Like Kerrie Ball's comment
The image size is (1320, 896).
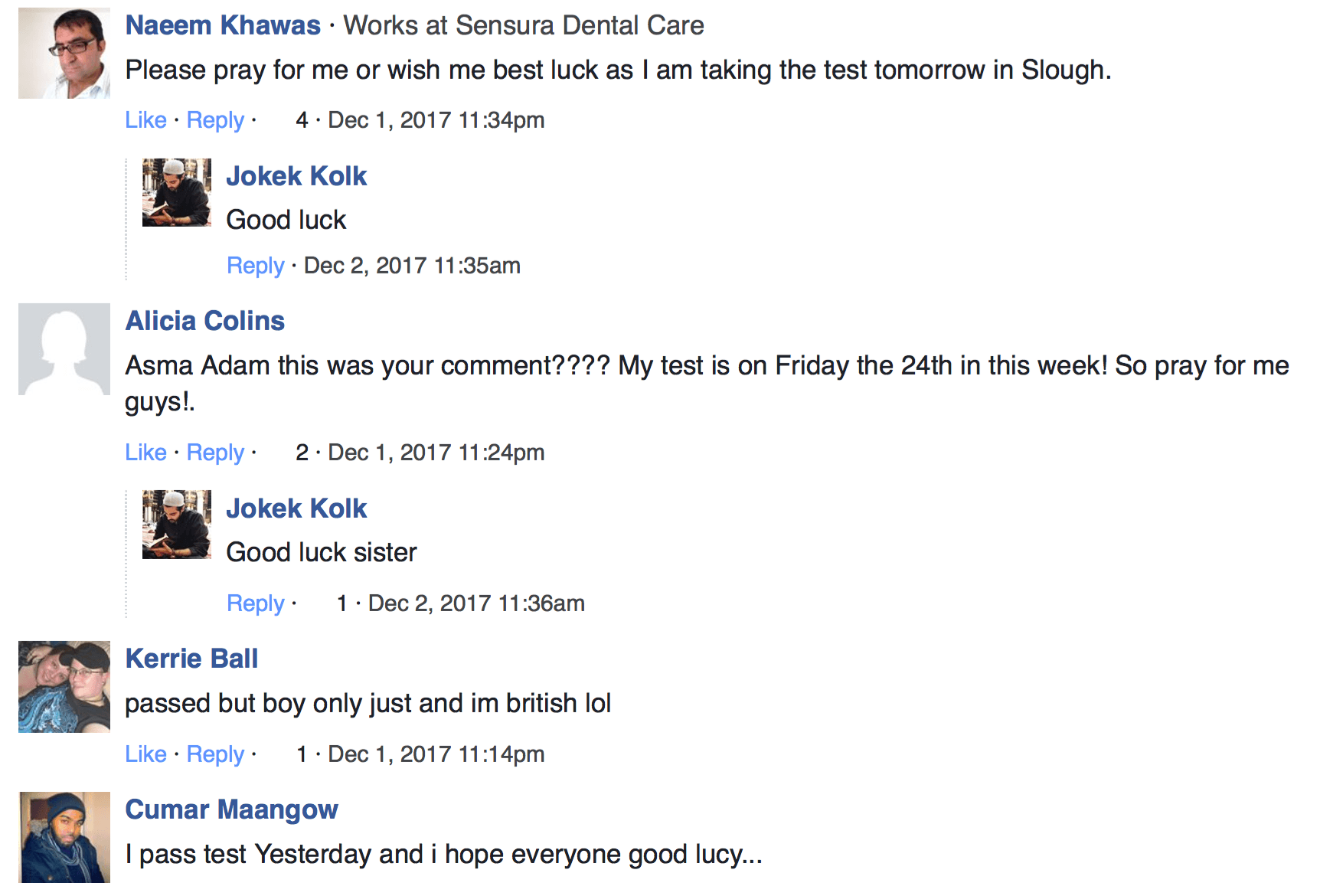[145, 754]
